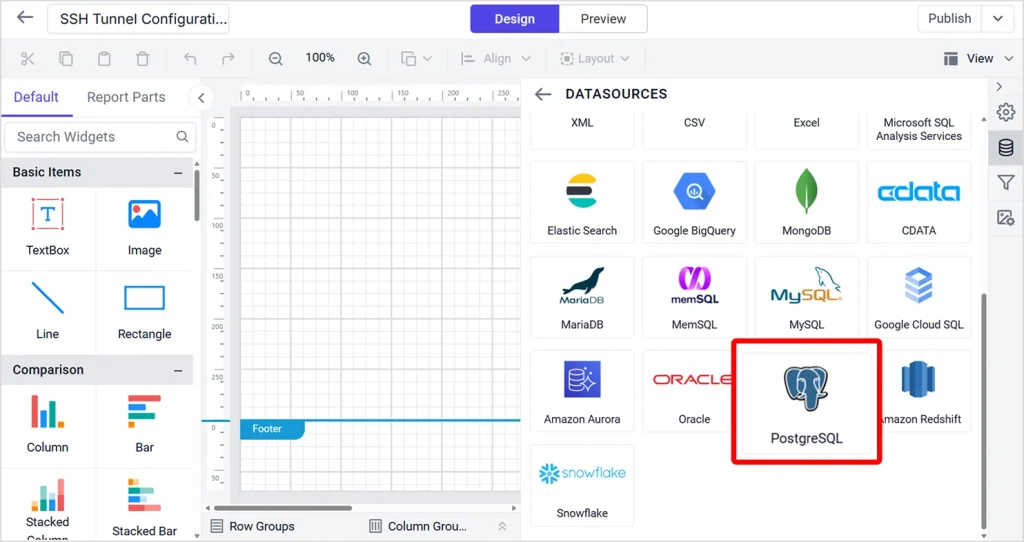The height and width of the screenshot is (542, 1024).
Task: Open the arrange order dropdown
Action: (x=416, y=59)
